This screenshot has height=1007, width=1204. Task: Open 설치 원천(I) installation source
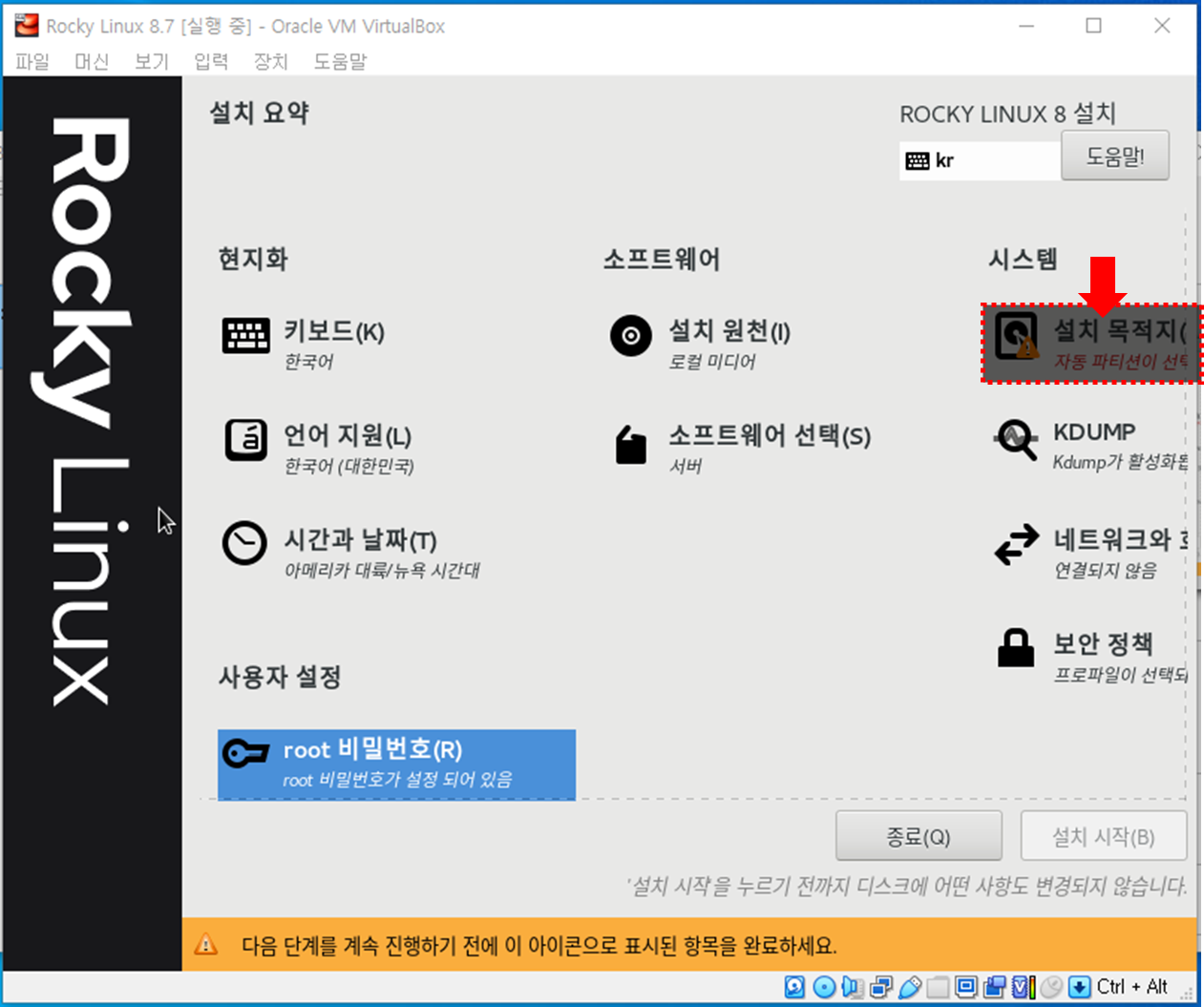click(701, 344)
